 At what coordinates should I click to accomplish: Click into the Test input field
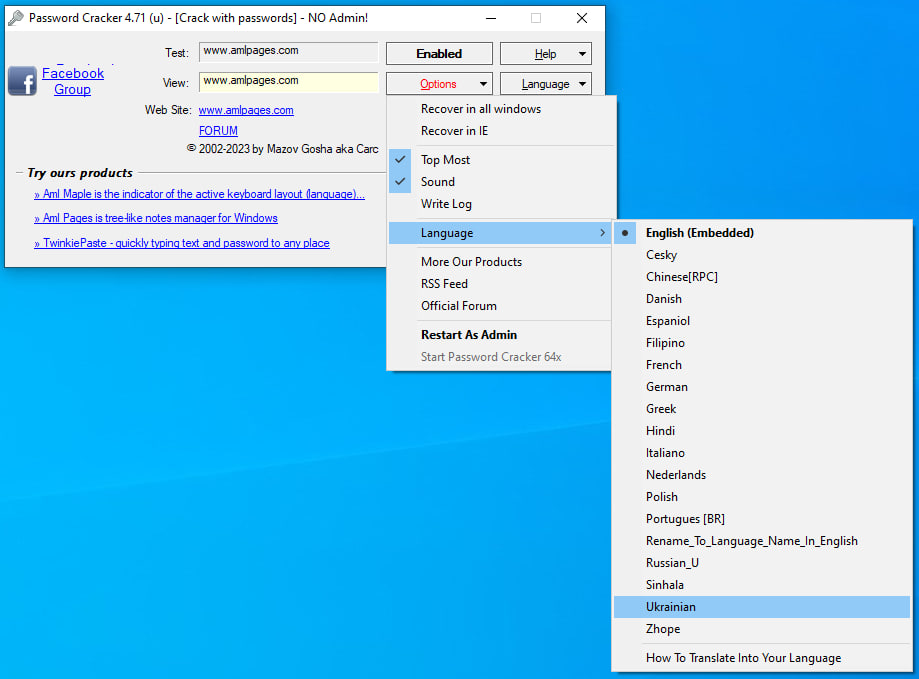coord(289,52)
